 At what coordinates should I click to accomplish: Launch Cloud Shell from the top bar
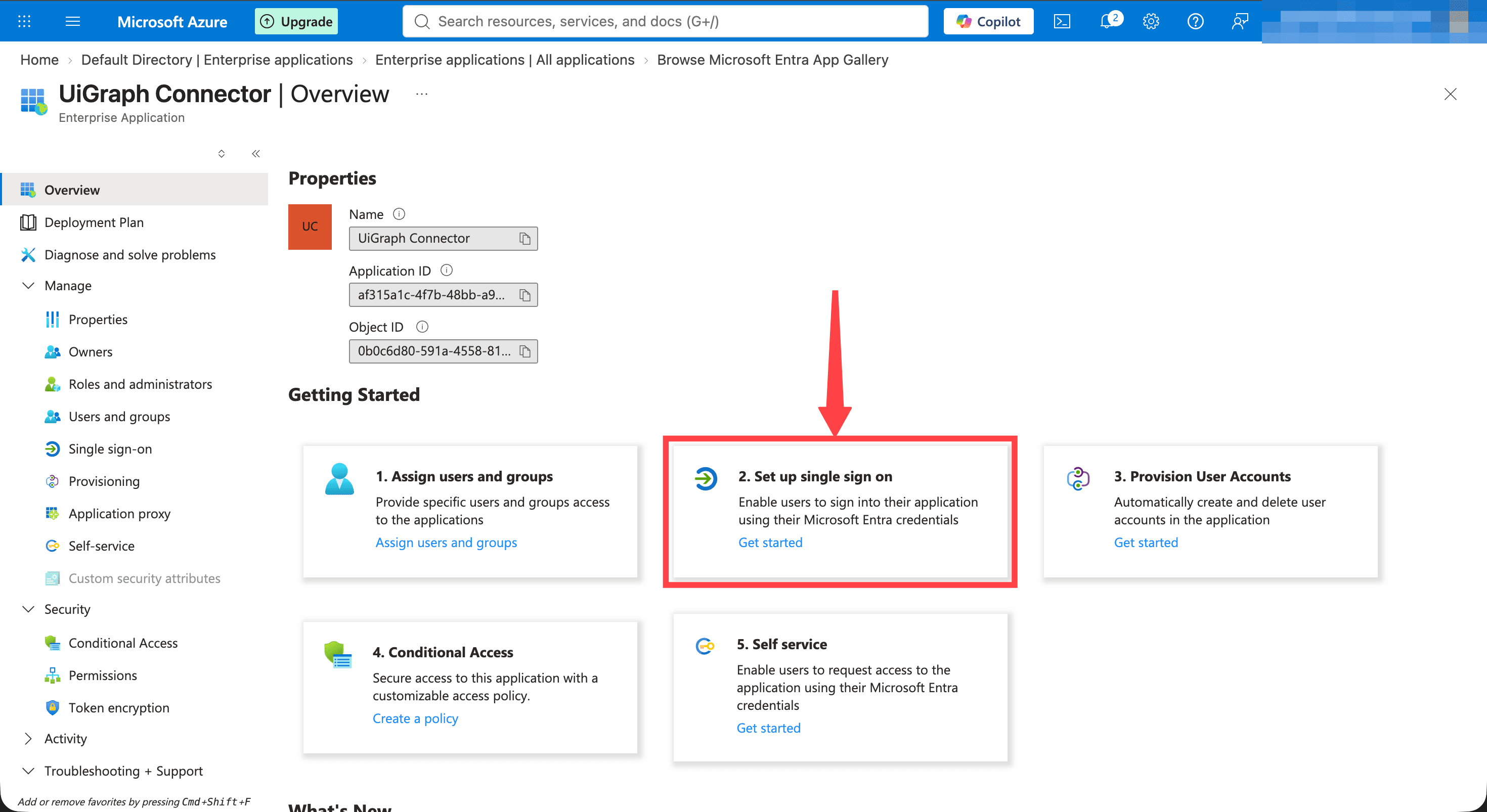pyautogui.click(x=1062, y=21)
